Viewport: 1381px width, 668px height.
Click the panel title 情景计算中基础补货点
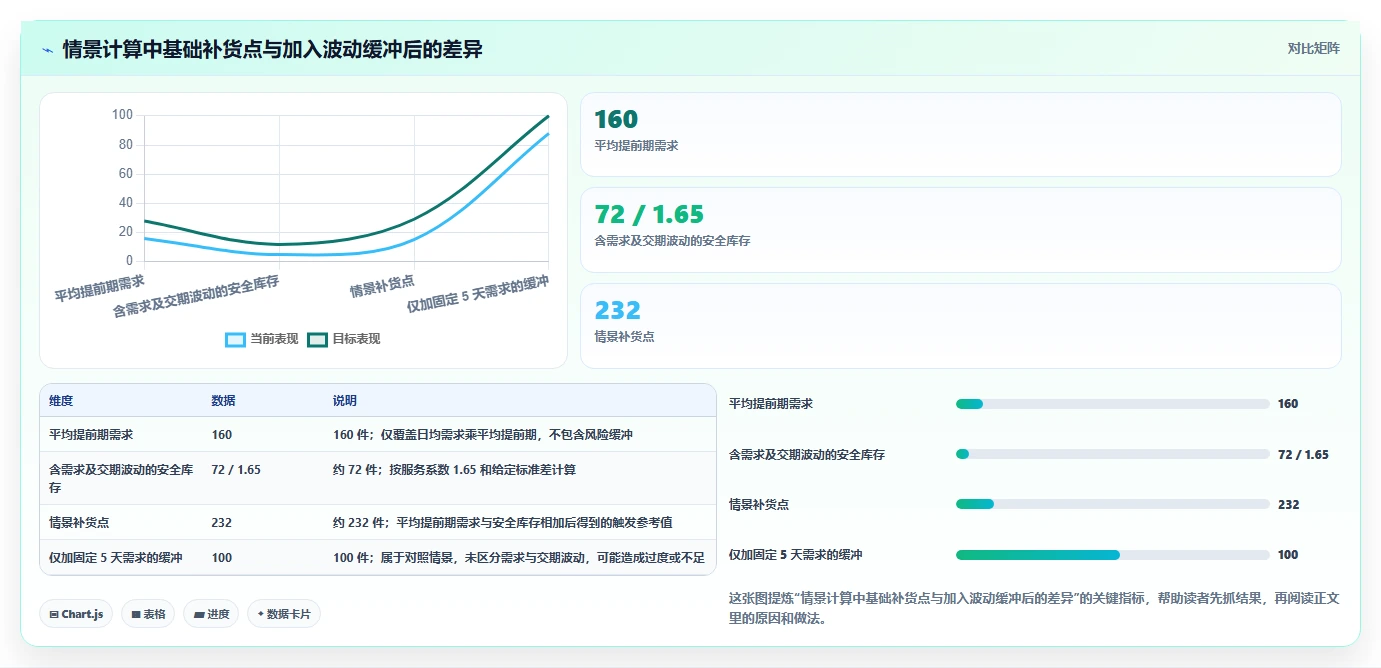pos(273,49)
